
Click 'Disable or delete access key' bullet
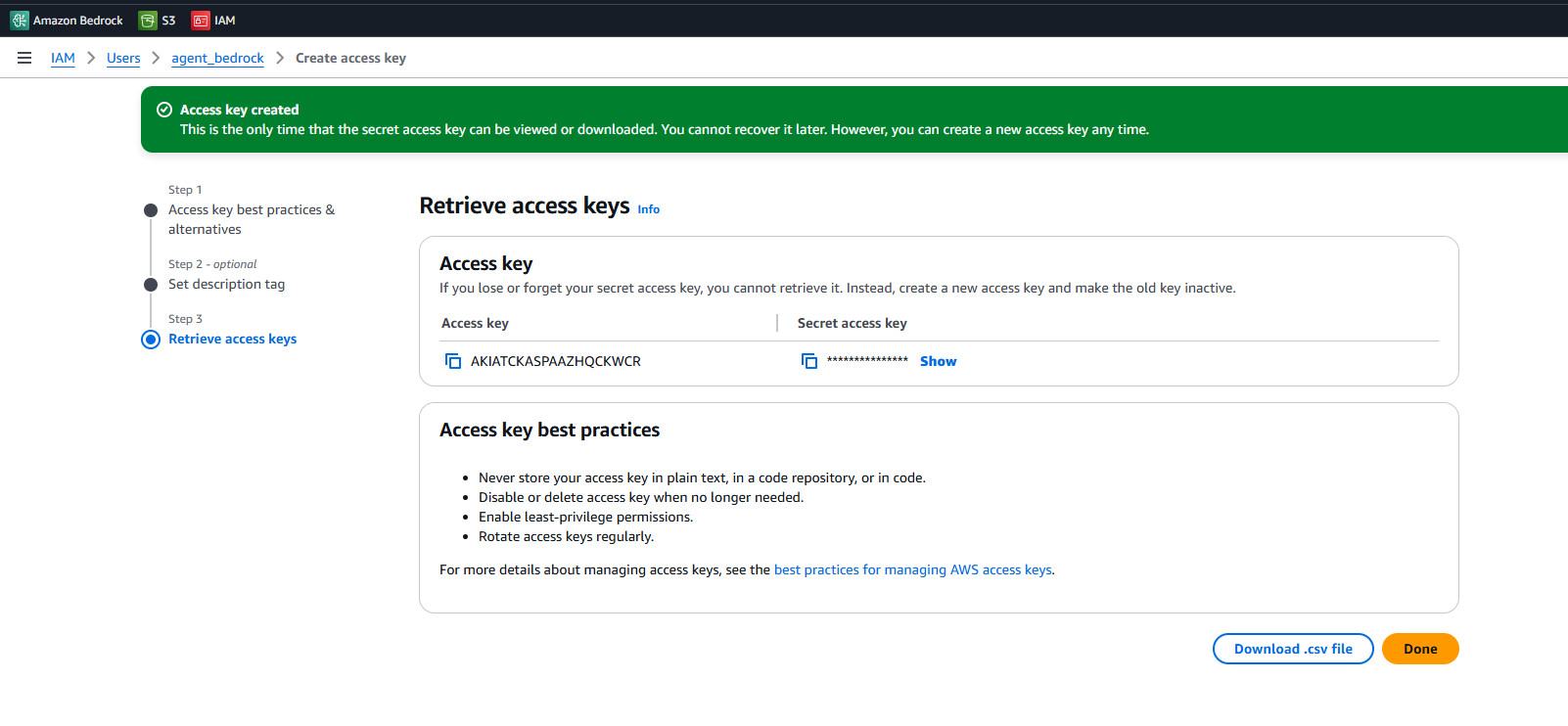(x=641, y=497)
